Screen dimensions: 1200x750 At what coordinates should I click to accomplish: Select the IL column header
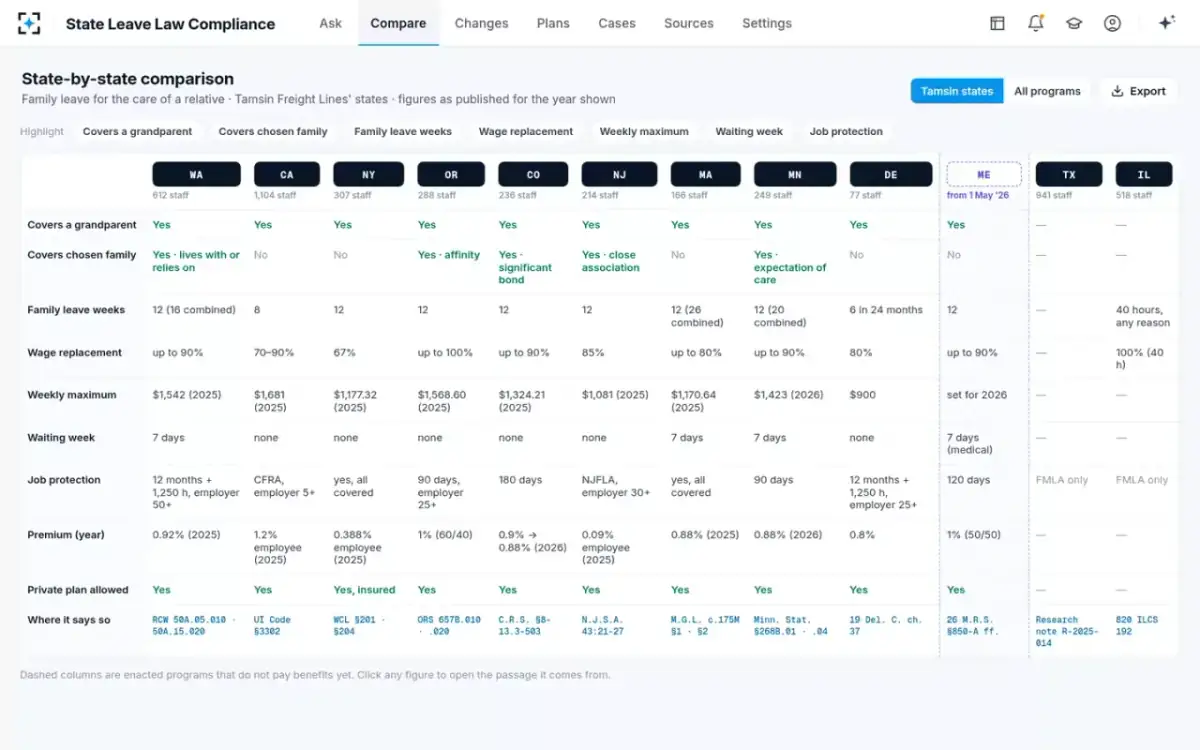[1144, 174]
